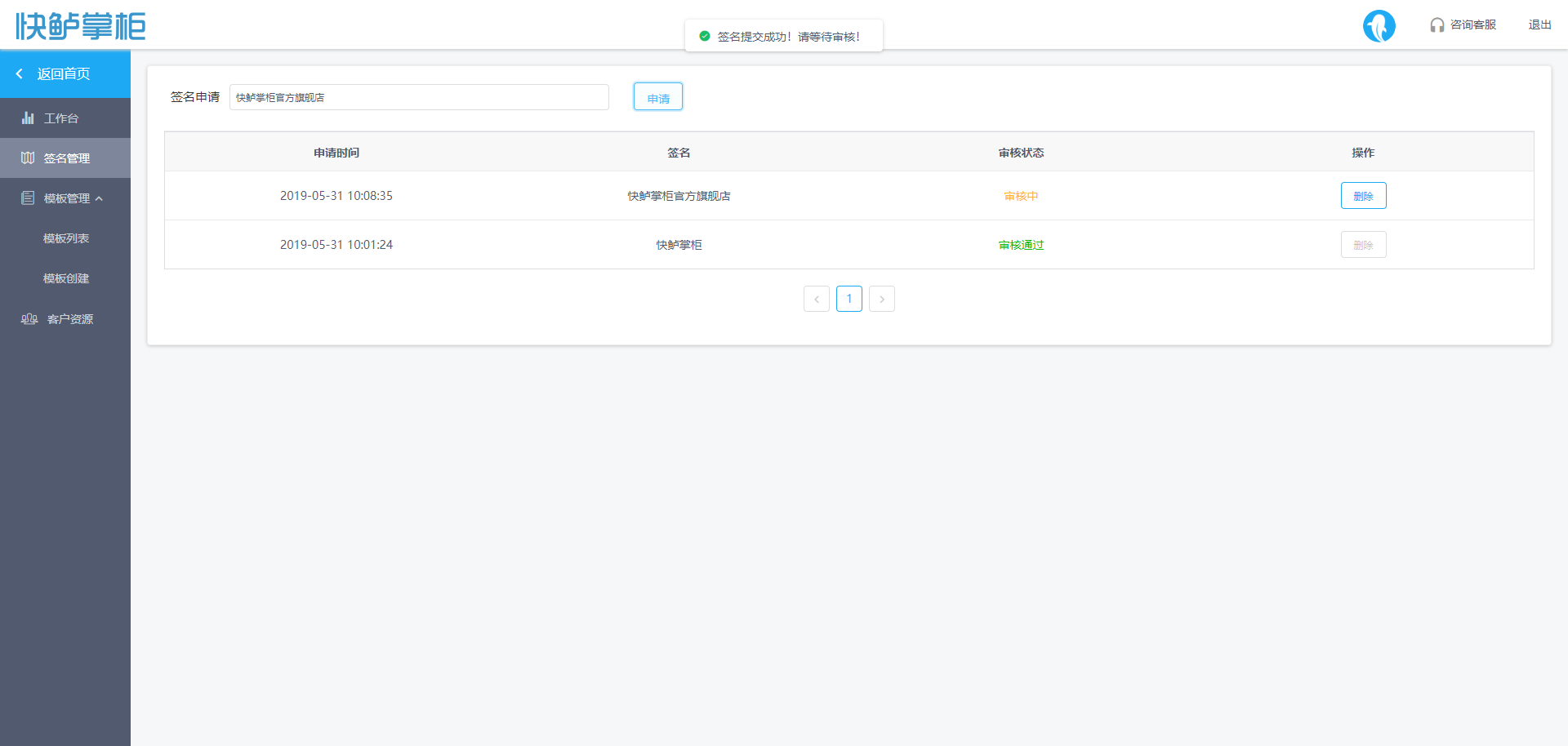
Task: Click the headset icon for 咨询客服
Action: tap(1437, 25)
